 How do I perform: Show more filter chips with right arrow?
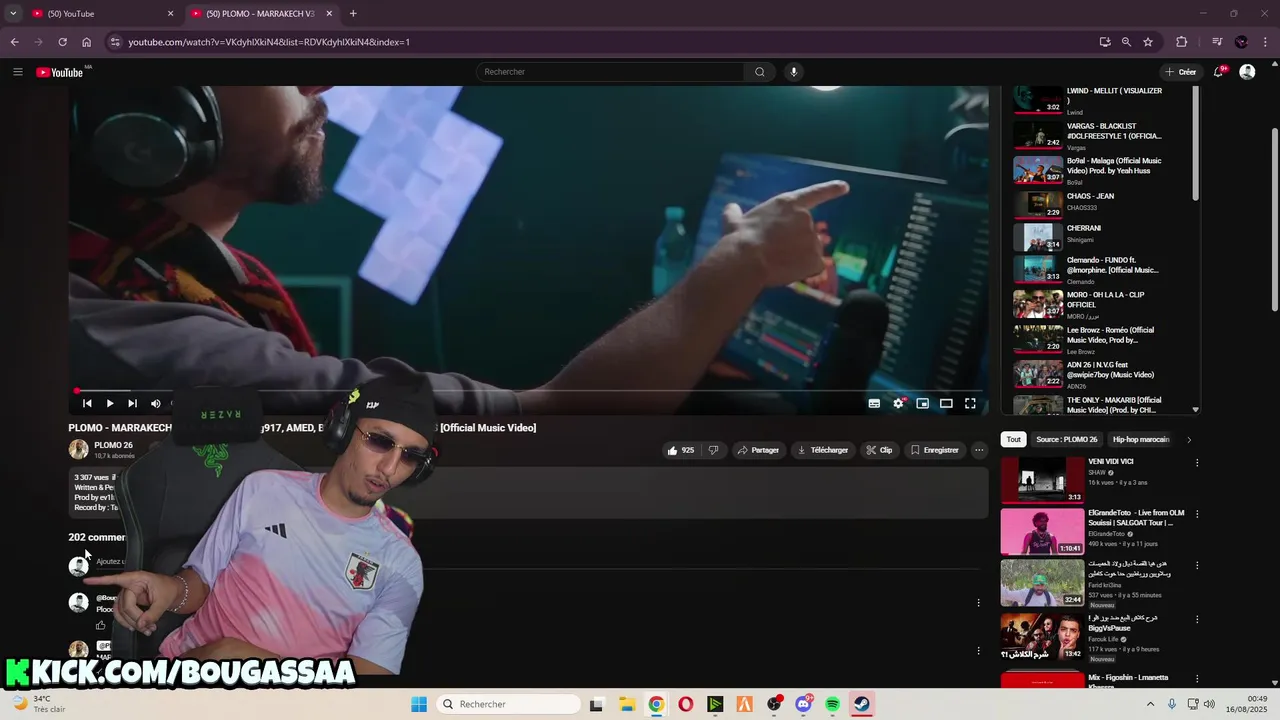(x=1189, y=439)
